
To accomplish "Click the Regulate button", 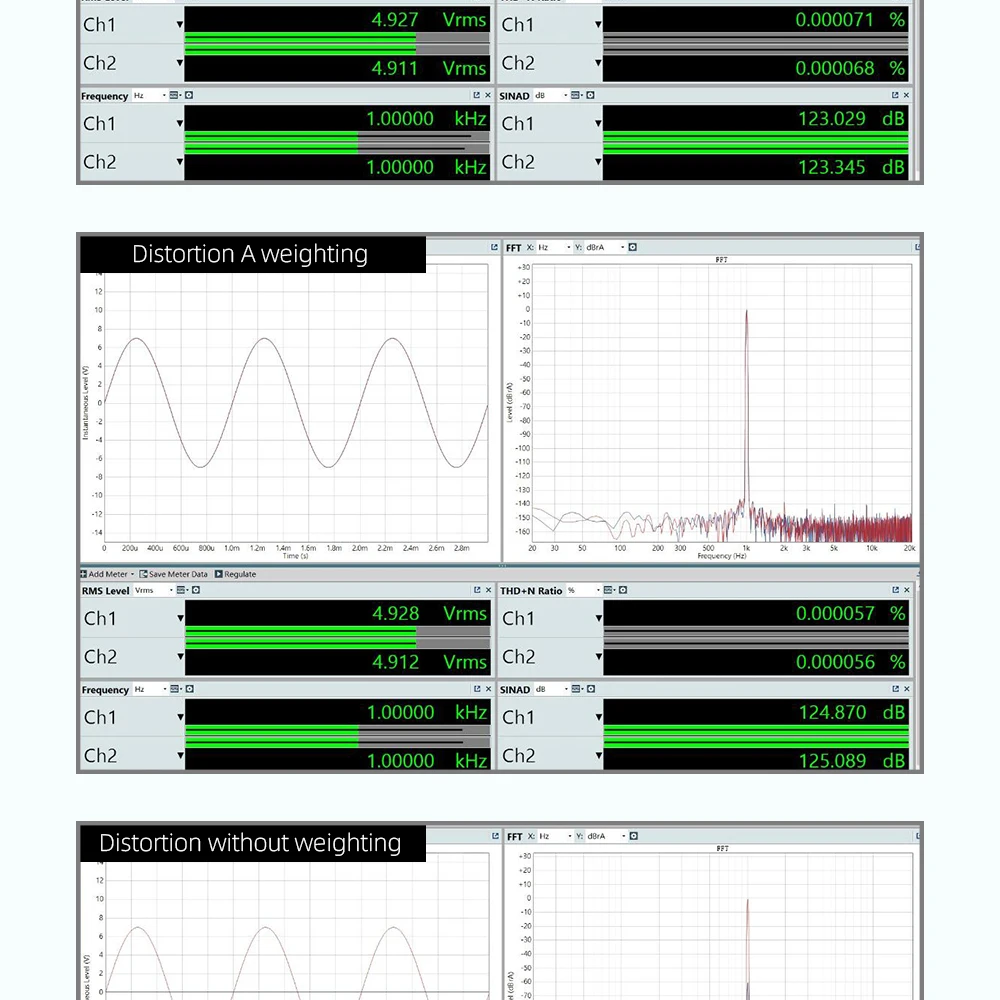I will coord(235,574).
